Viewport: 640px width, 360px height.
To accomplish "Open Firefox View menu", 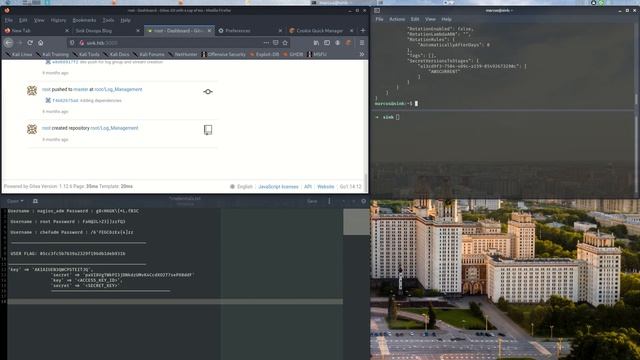I will tap(39, 20).
